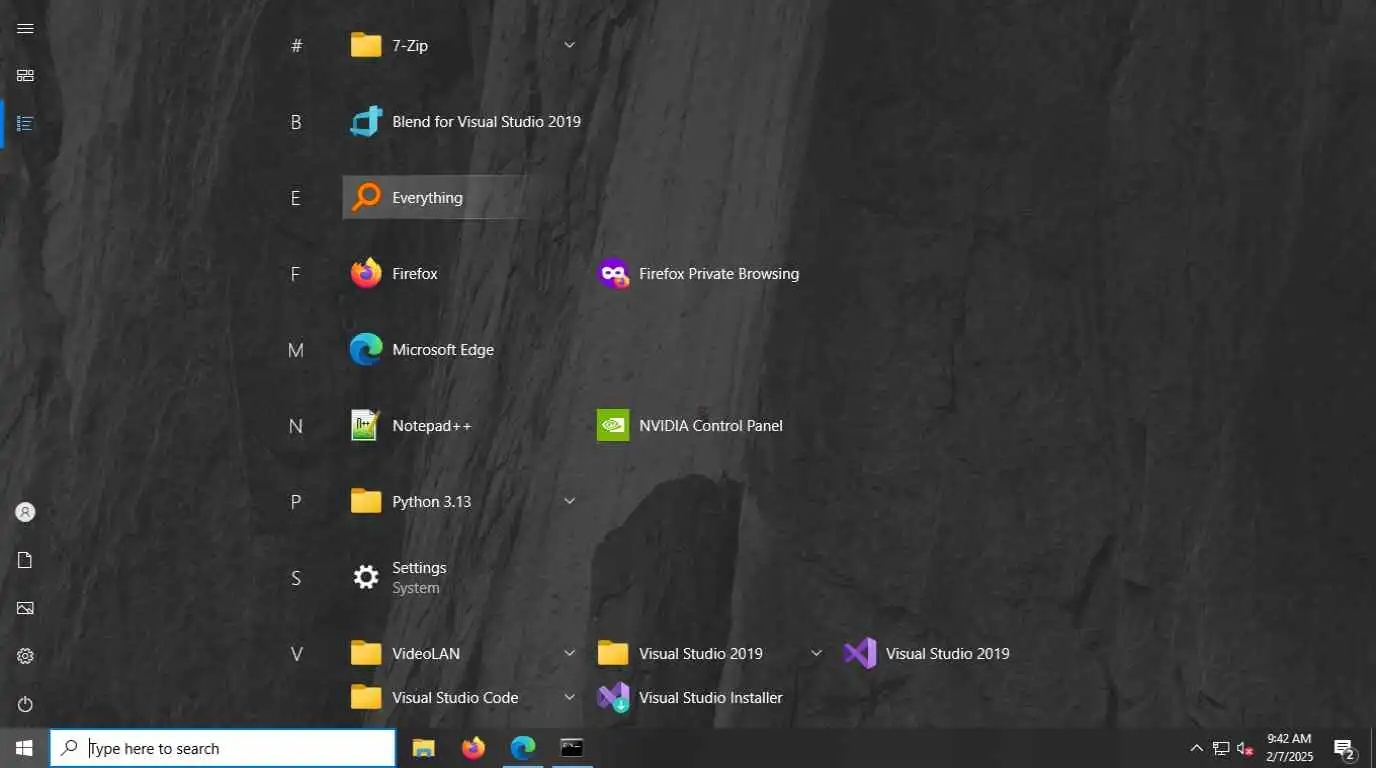Viewport: 1376px width, 768px height.
Task: Switch to all apps list view
Action: pyautogui.click(x=25, y=124)
